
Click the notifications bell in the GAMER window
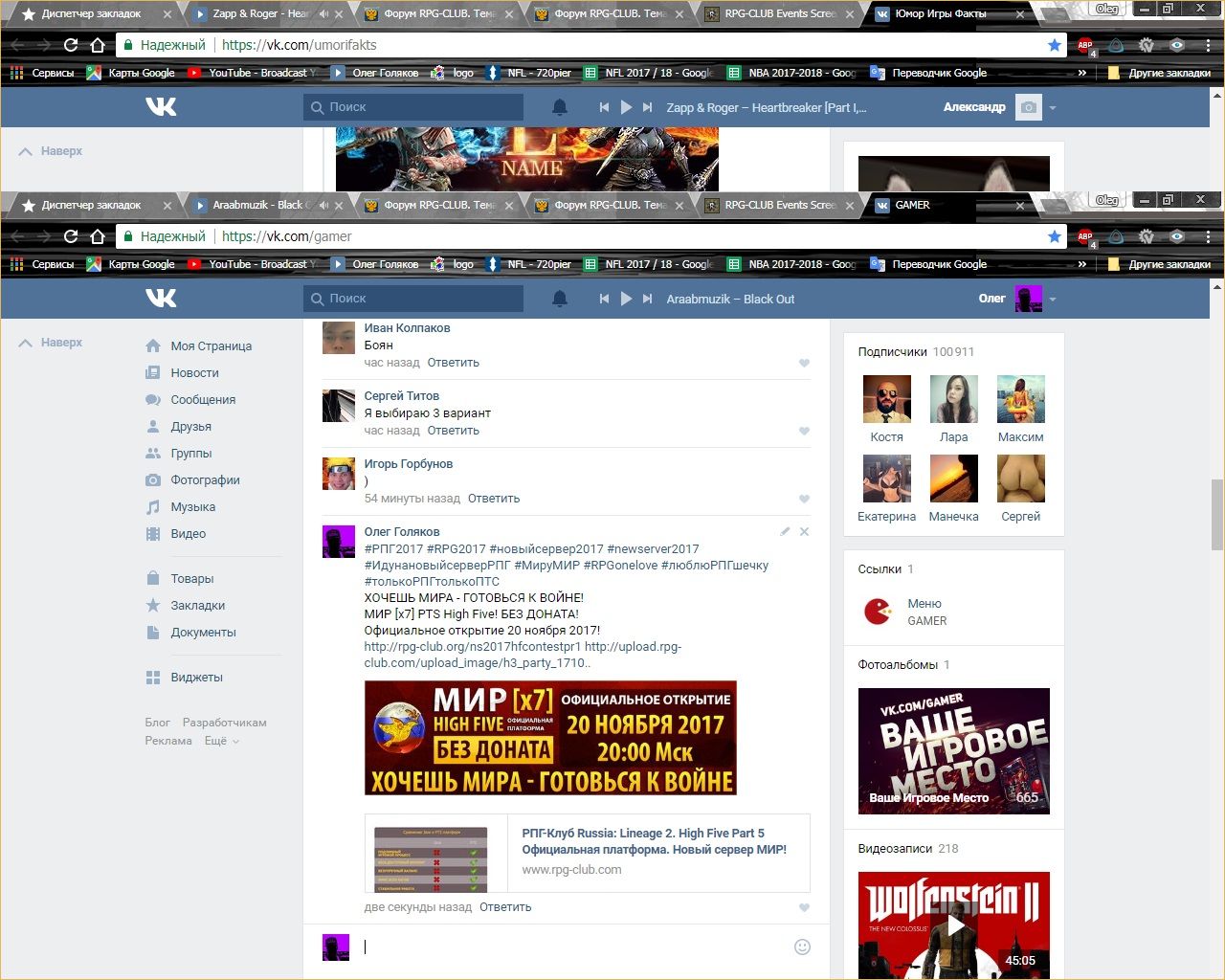coord(560,299)
